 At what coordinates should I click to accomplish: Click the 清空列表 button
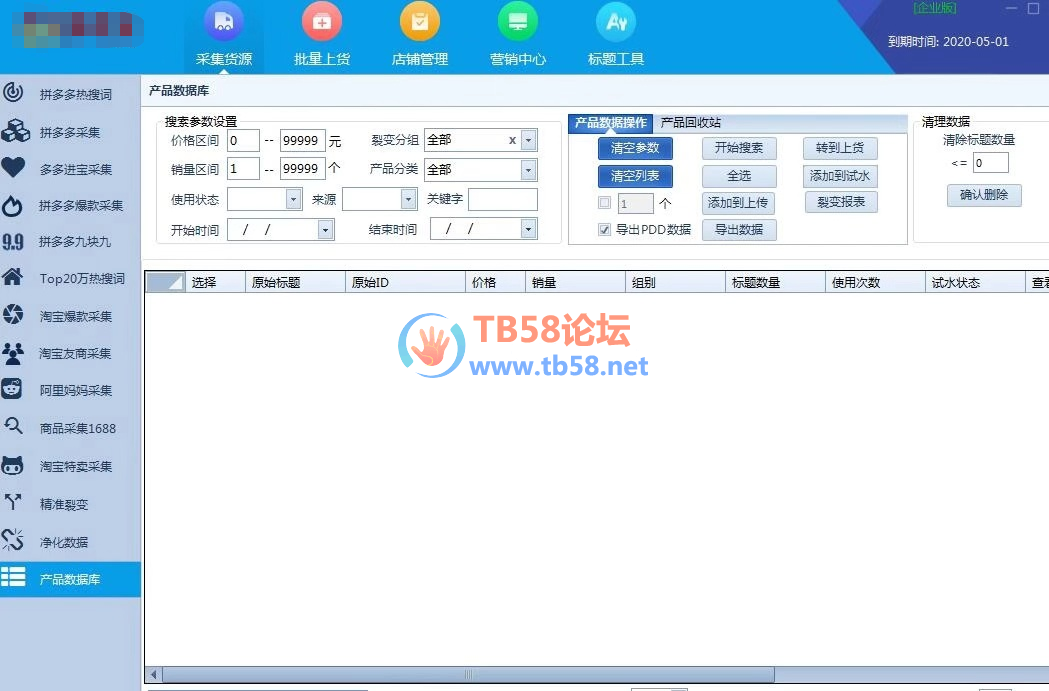[635, 176]
